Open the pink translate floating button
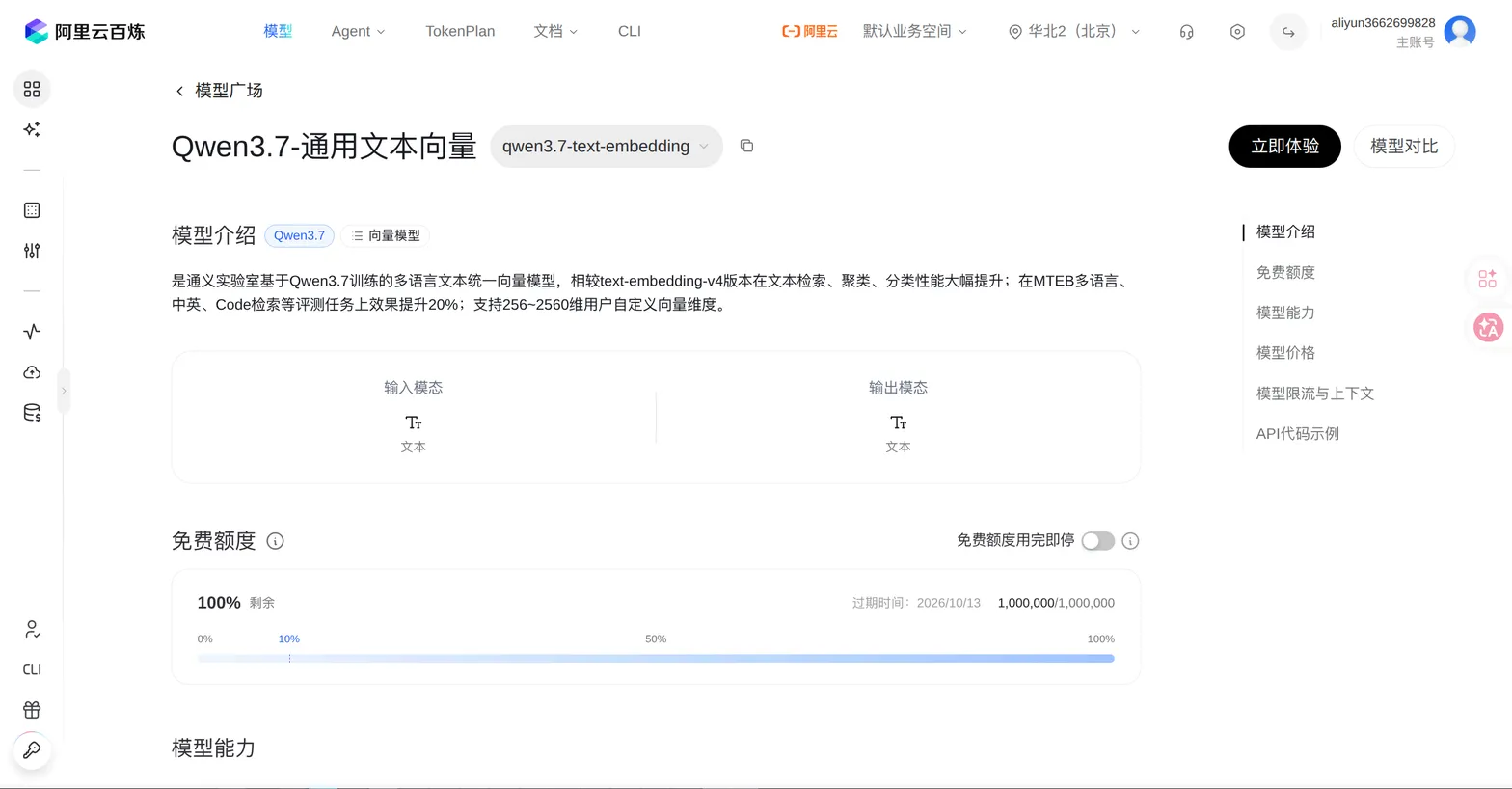The image size is (1512, 789). click(1488, 328)
